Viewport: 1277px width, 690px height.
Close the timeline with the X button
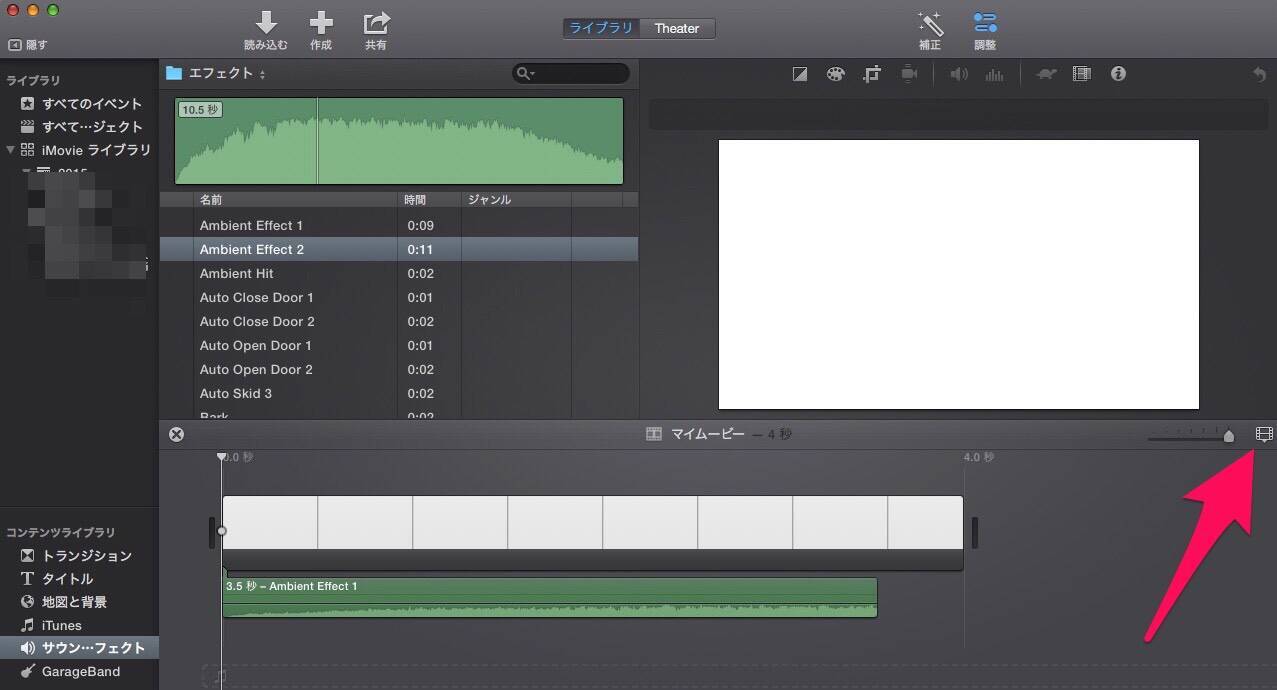pos(177,434)
